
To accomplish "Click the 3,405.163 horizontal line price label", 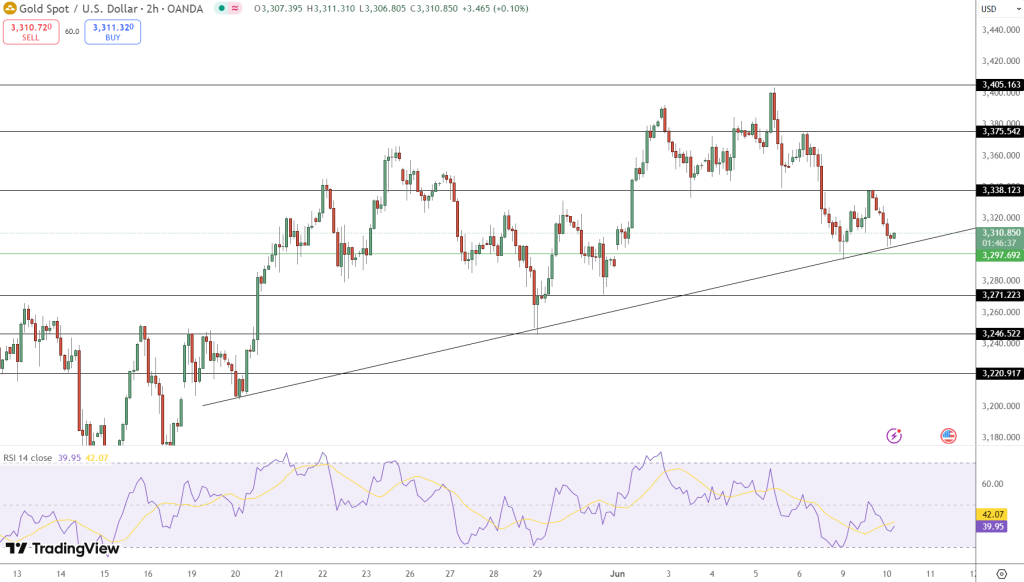I will click(x=1000, y=85).
